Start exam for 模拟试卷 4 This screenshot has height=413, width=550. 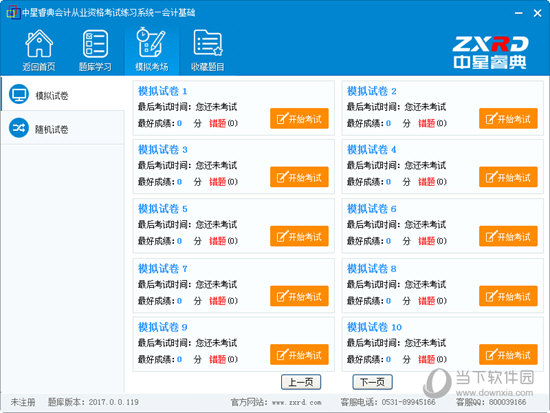[x=508, y=177]
